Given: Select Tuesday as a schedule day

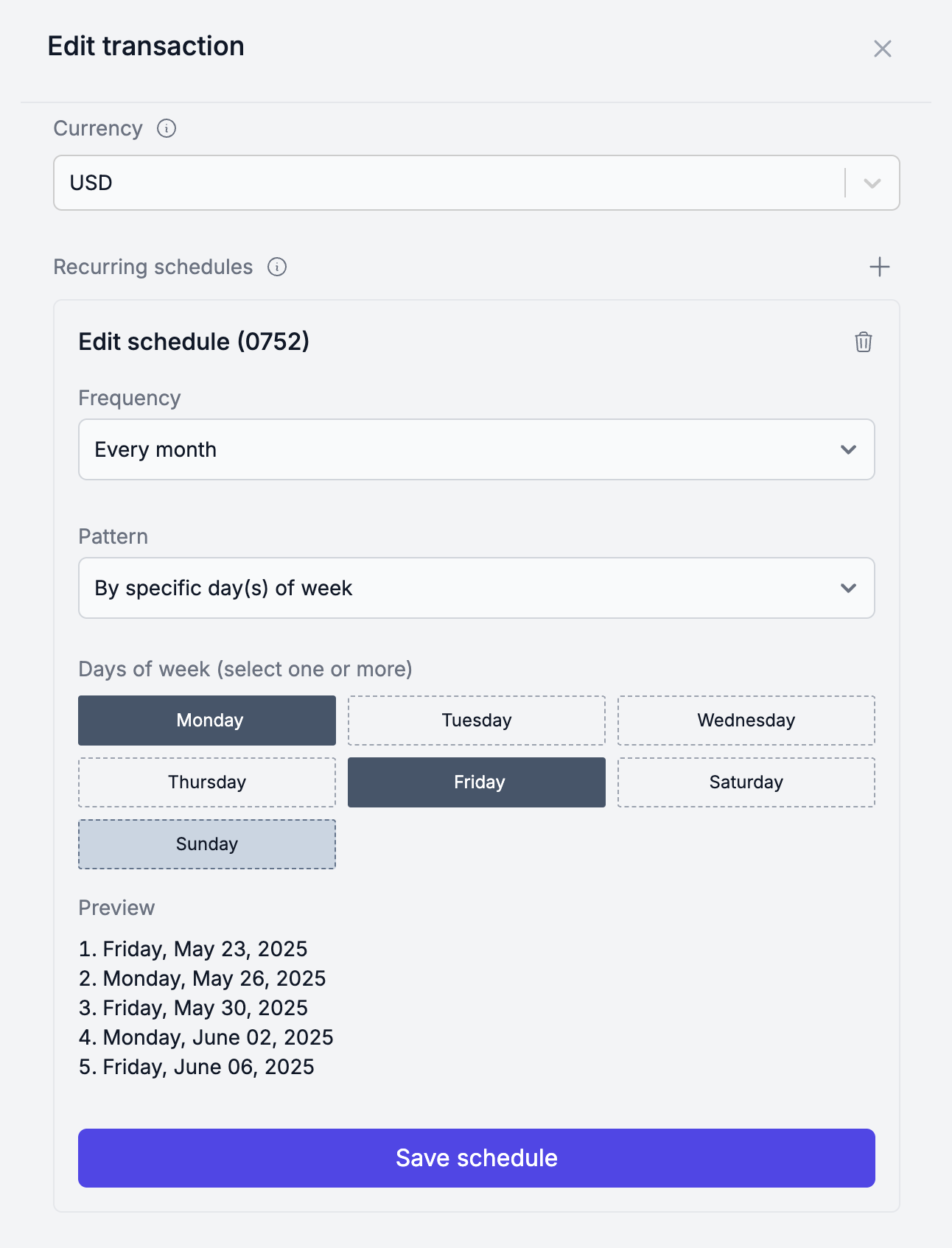Looking at the screenshot, I should coord(477,721).
